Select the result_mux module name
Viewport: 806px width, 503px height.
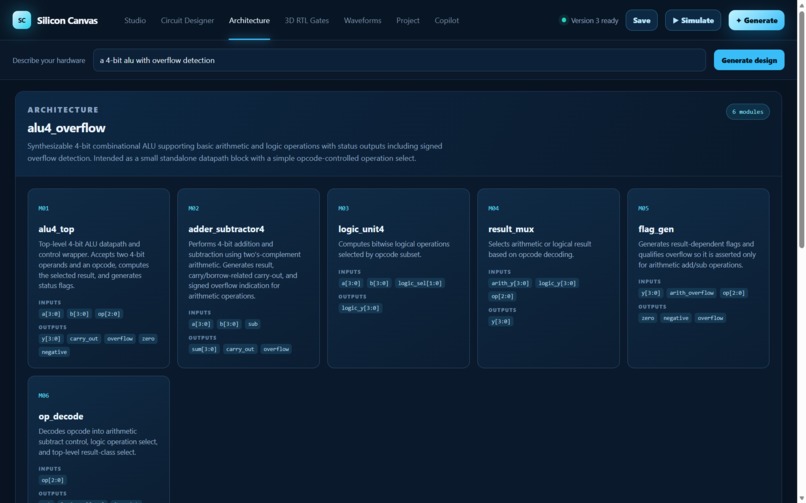pos(511,229)
